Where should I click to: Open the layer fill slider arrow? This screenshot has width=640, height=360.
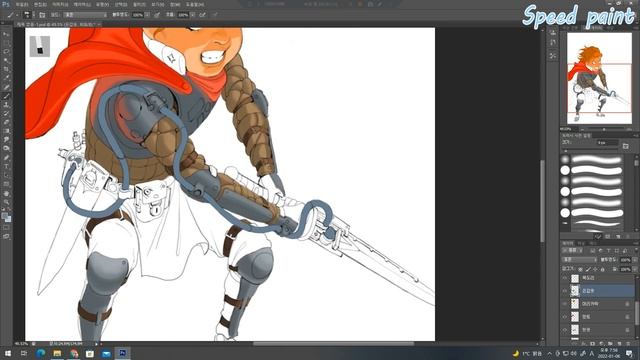(635, 269)
